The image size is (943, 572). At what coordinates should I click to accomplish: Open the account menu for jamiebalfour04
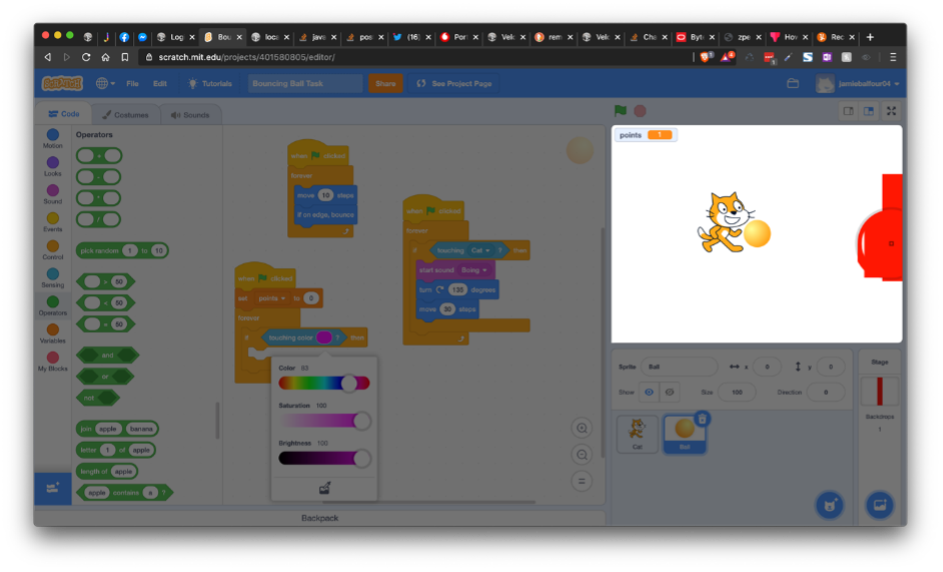(x=858, y=84)
